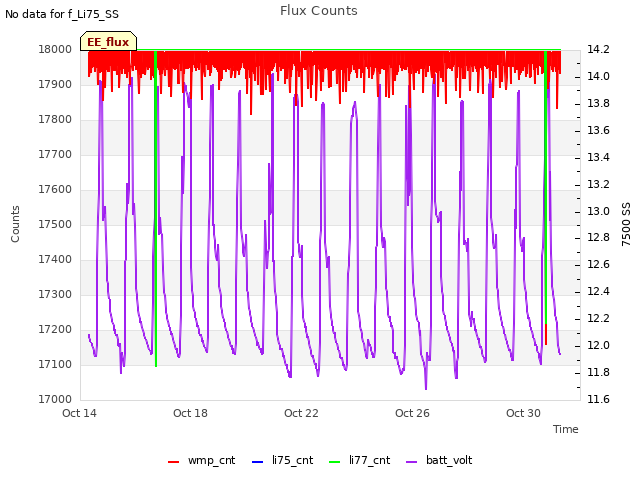Click the Oct 18 x-axis tick label
This screenshot has width=640, height=480.
point(190,413)
